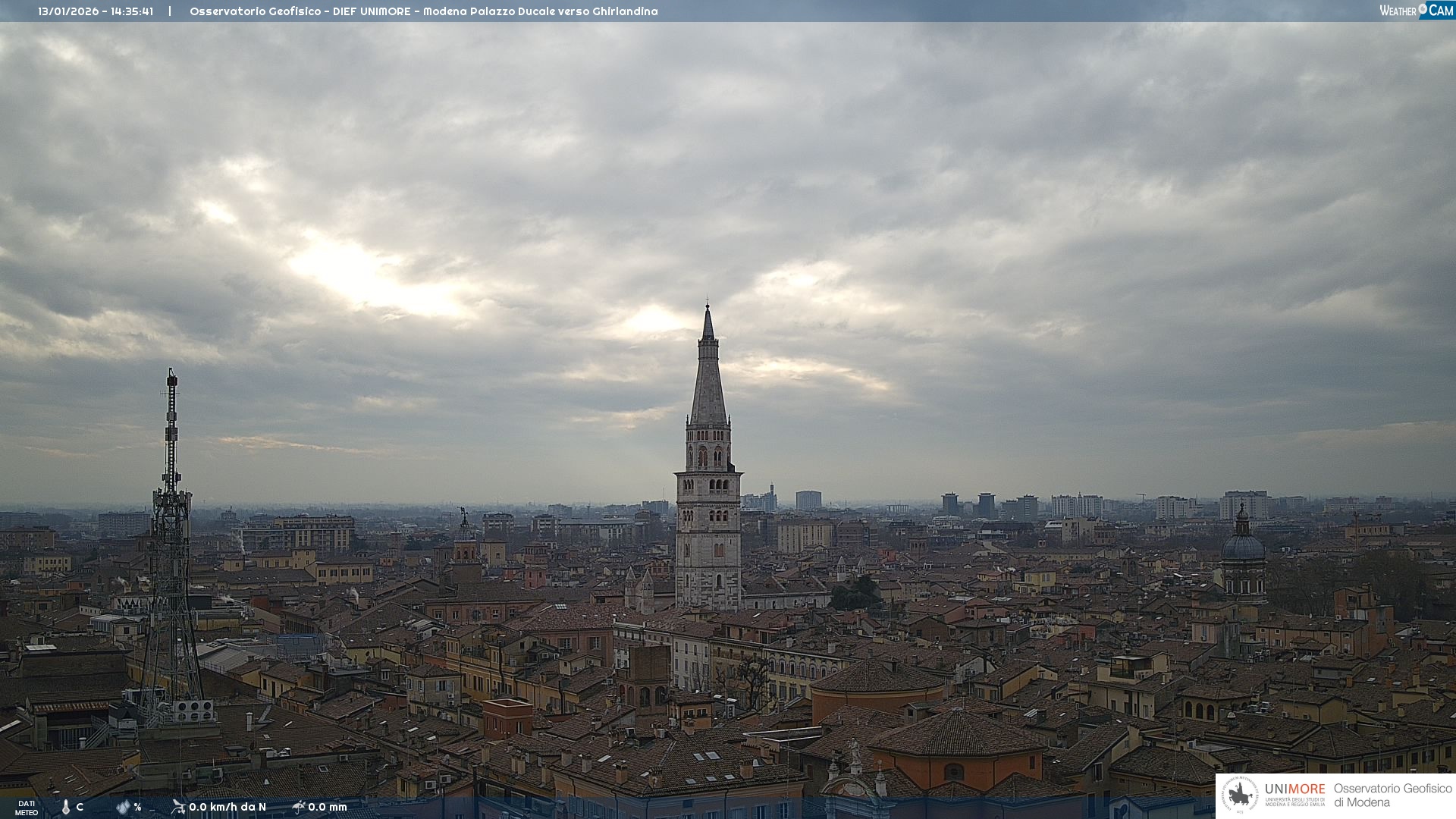Click the thermometer temperature icon
This screenshot has width=1456, height=819.
point(65,807)
